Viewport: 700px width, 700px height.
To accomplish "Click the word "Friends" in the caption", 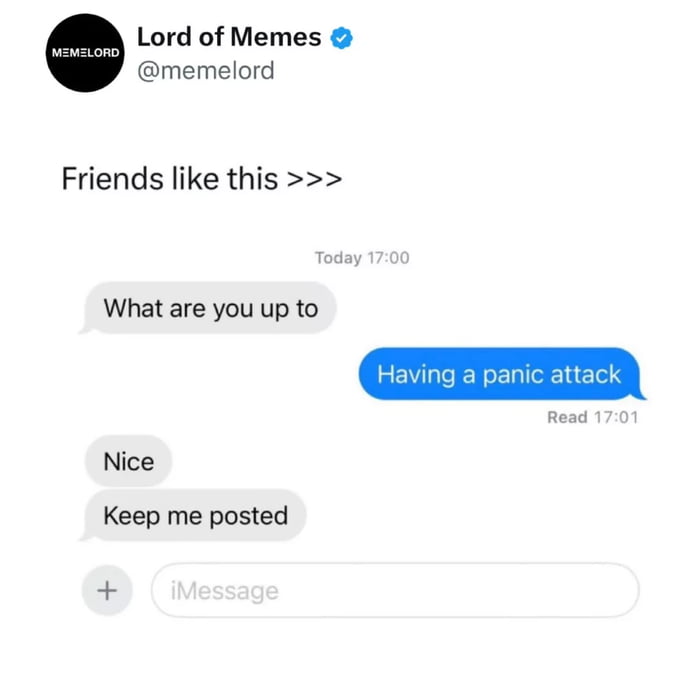I will [x=112, y=179].
